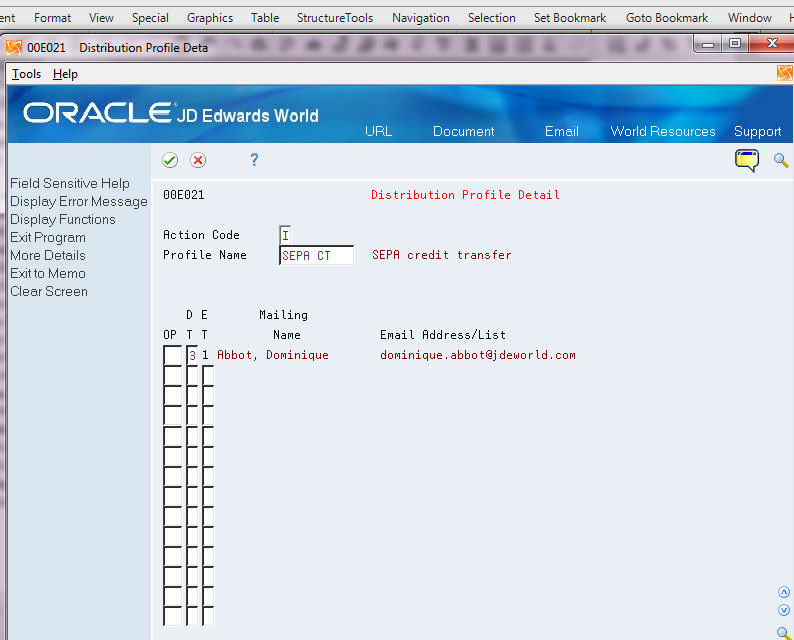This screenshot has width=794, height=640.
Task: Open the Graphics menu
Action: [x=210, y=18]
